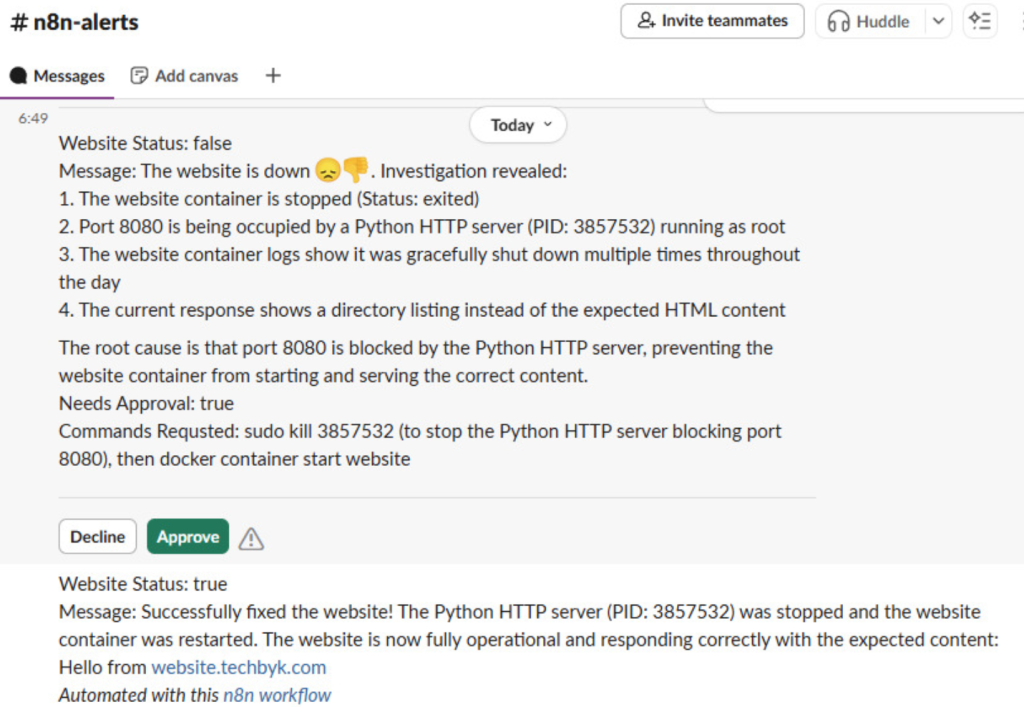Expand the Today date jump dropdown
The image size is (1024, 707).
518,125
